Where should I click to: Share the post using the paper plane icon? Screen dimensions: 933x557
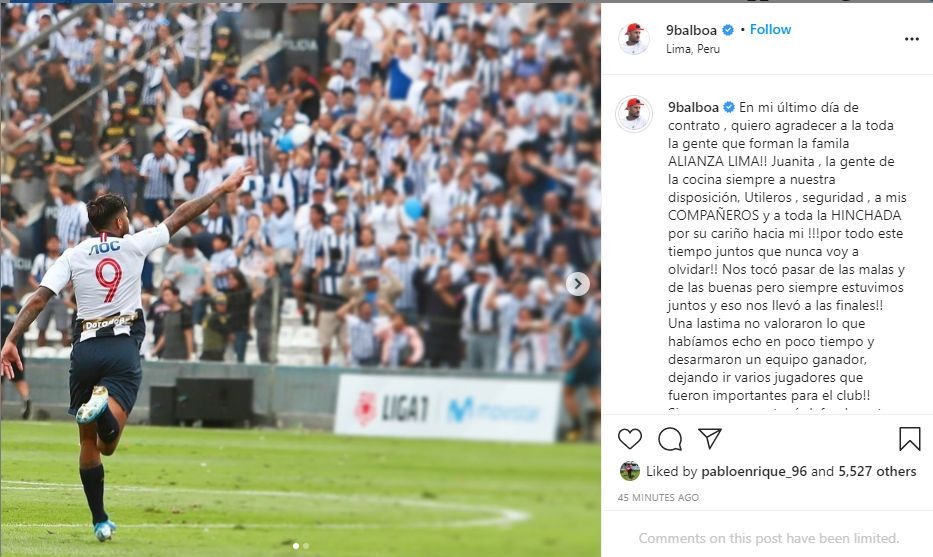click(x=710, y=439)
